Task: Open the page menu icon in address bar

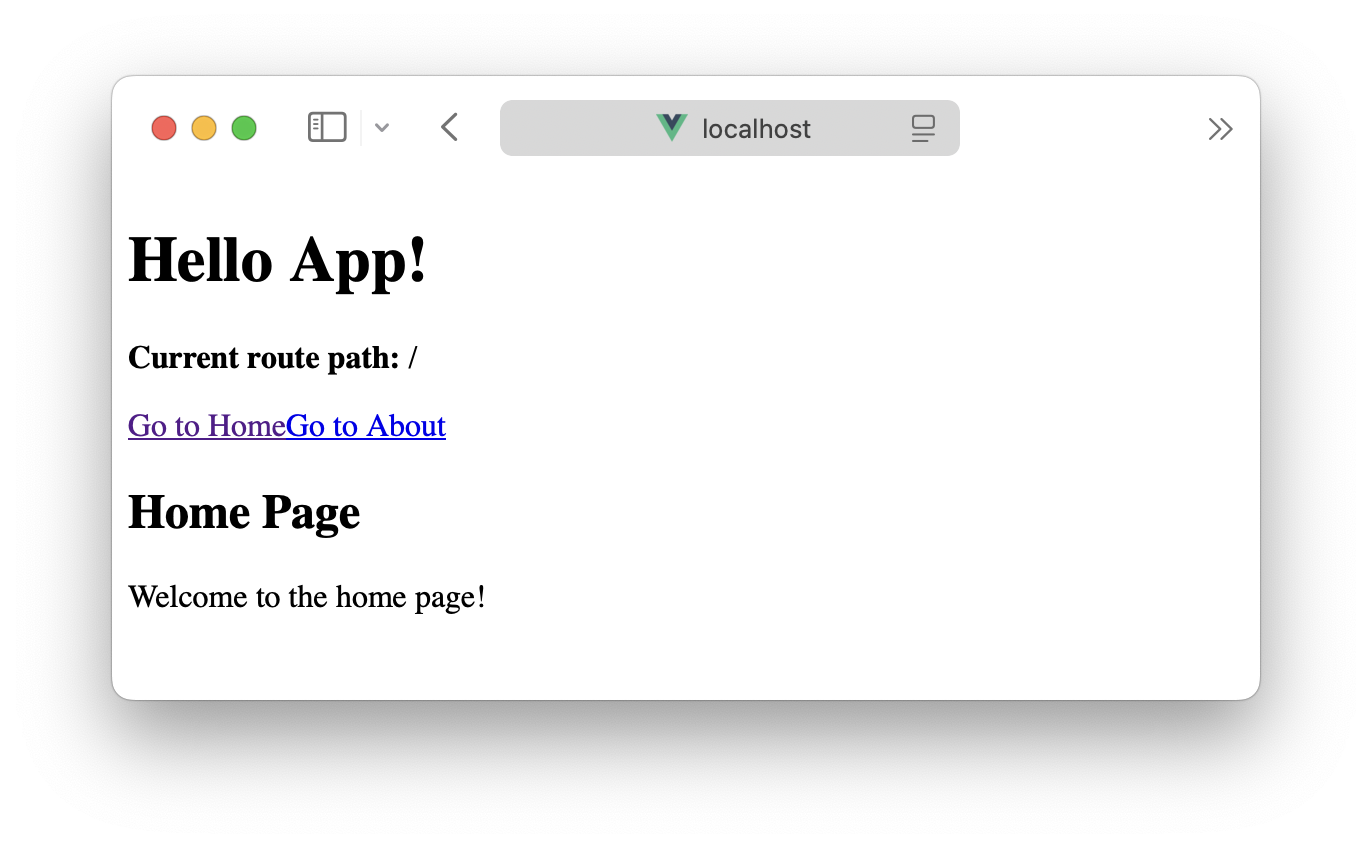Action: click(x=922, y=128)
